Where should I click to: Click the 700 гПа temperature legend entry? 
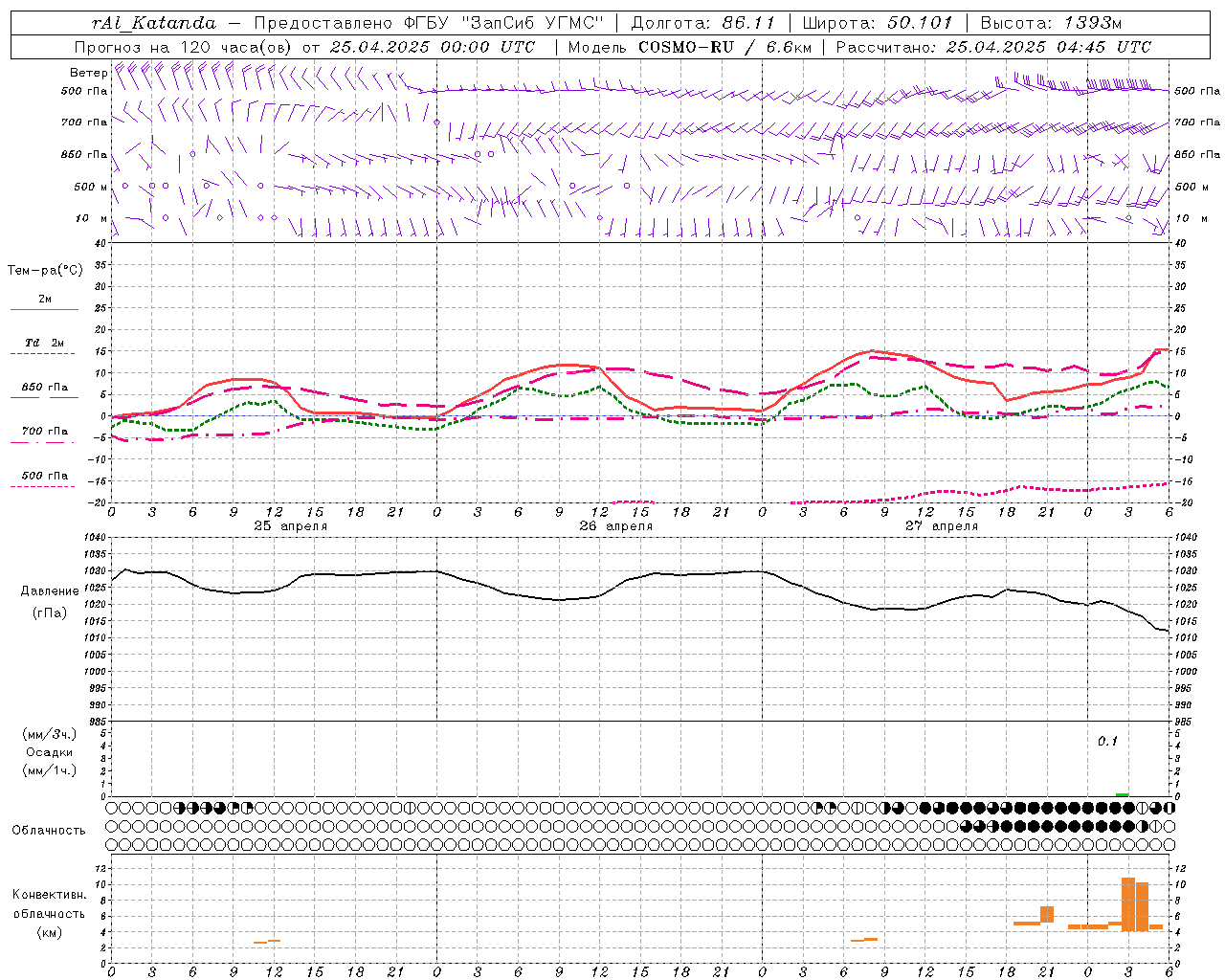(44, 435)
